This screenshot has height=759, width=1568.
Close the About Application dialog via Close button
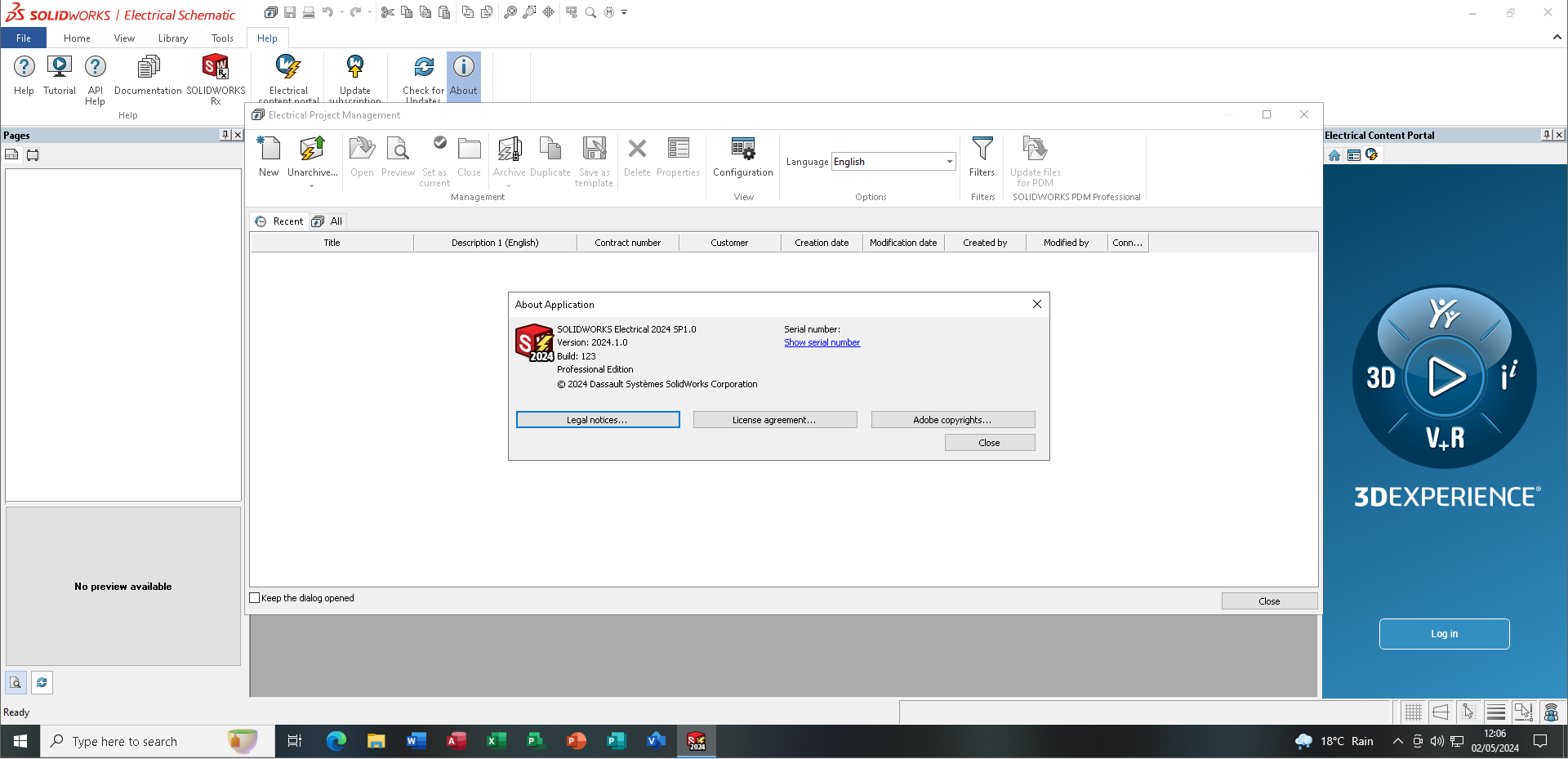click(x=990, y=443)
